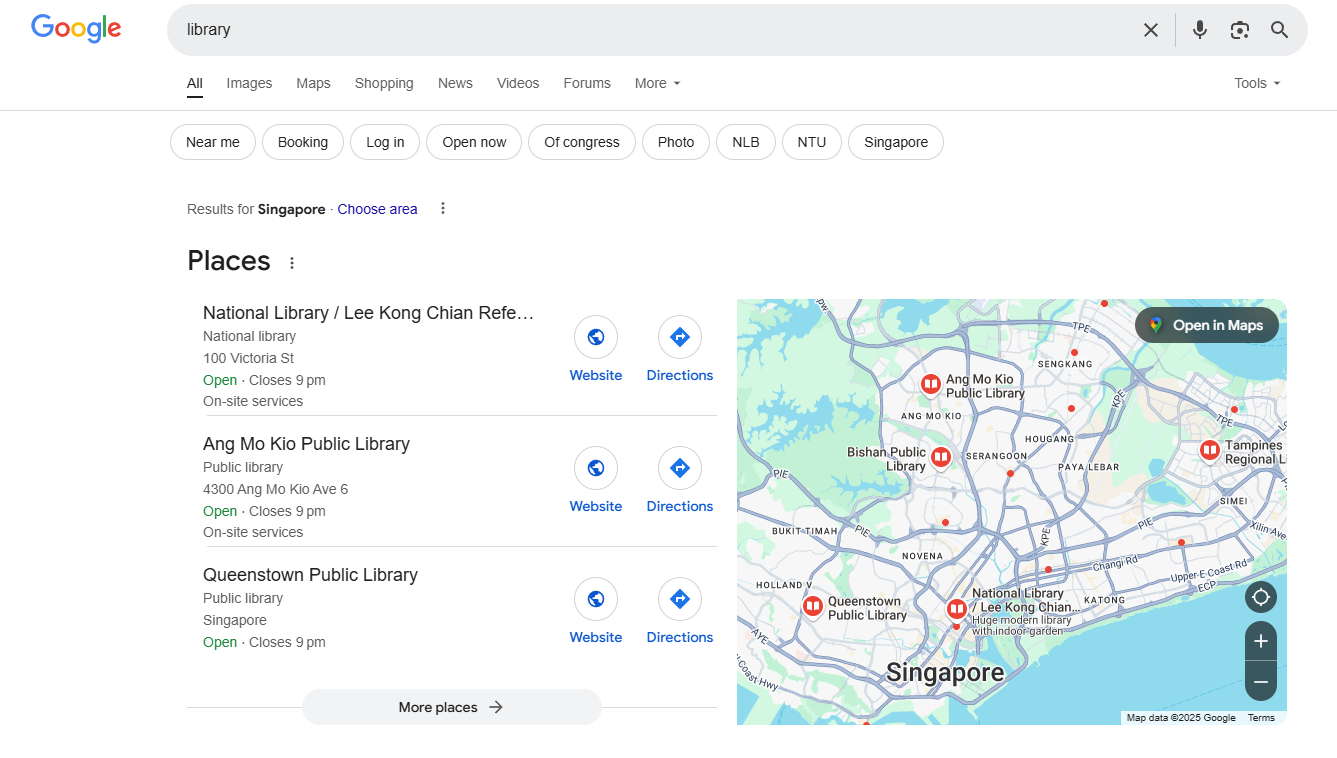1337x758 pixels.
Task: Apply the Booking filter chip
Action: tap(303, 142)
